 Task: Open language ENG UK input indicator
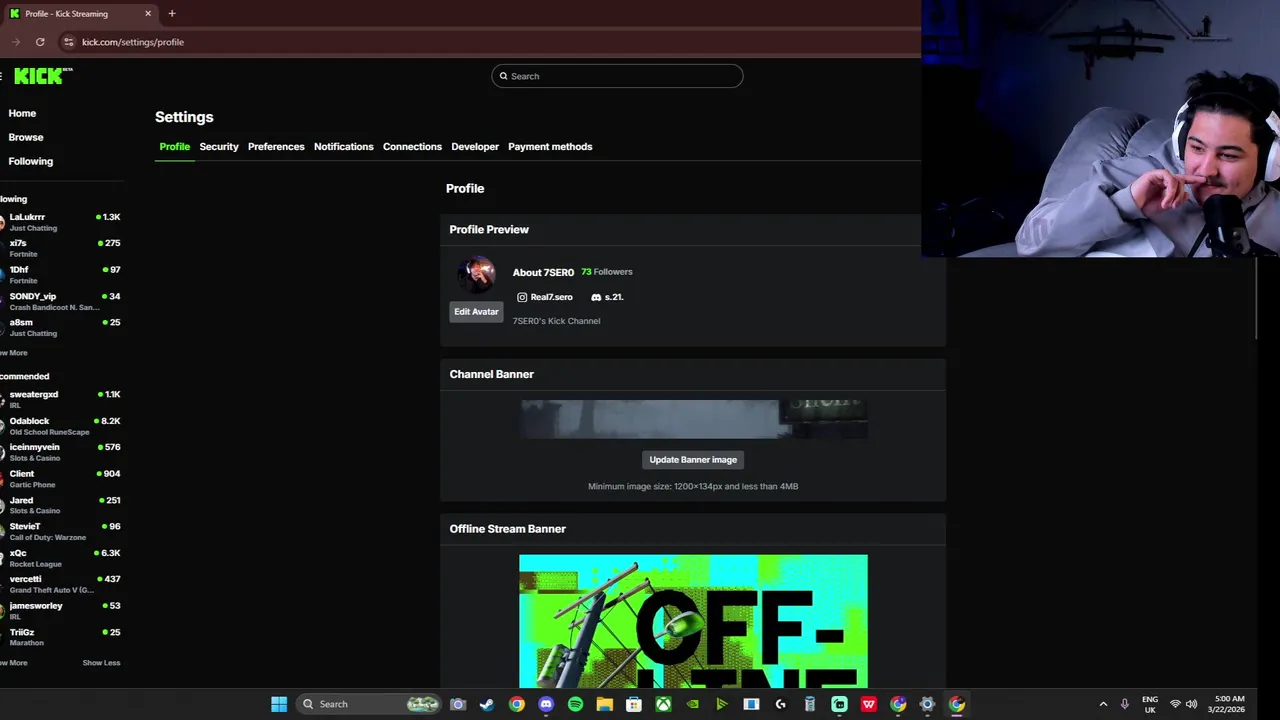pos(1150,704)
